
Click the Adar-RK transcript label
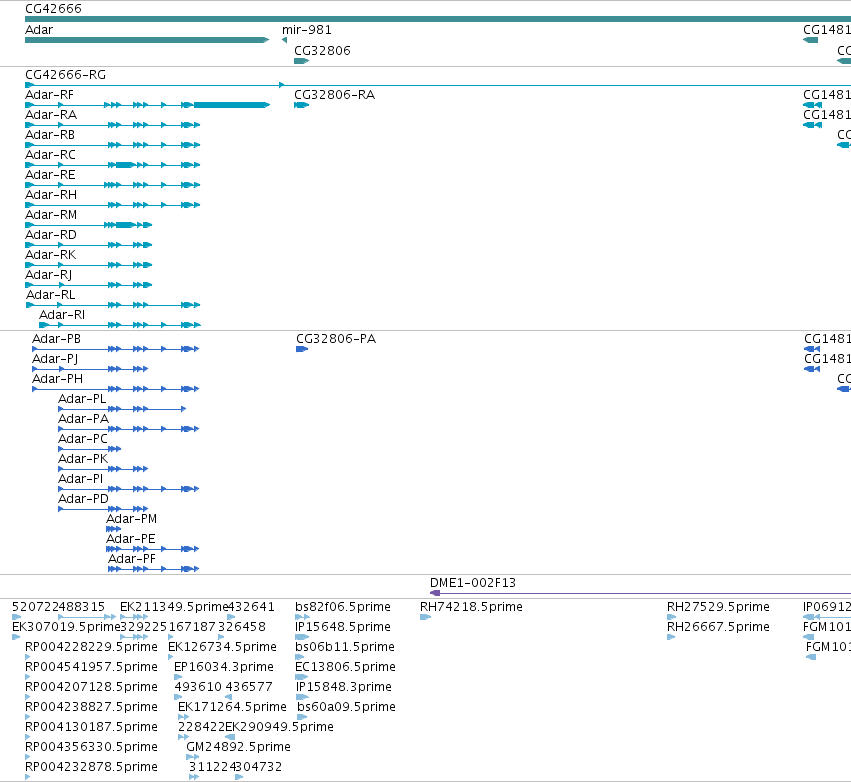50,255
